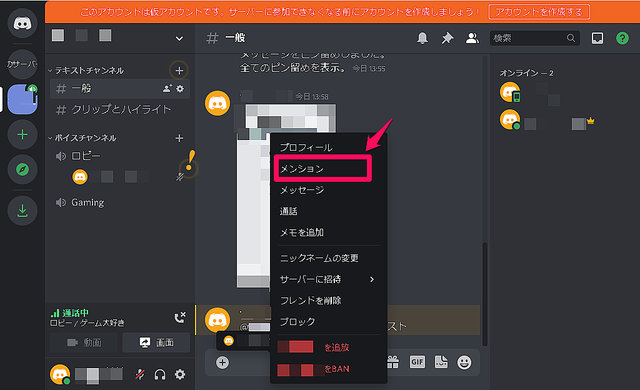Open クリップとハイライト channel
This screenshot has width=640, height=390.
click(120, 109)
